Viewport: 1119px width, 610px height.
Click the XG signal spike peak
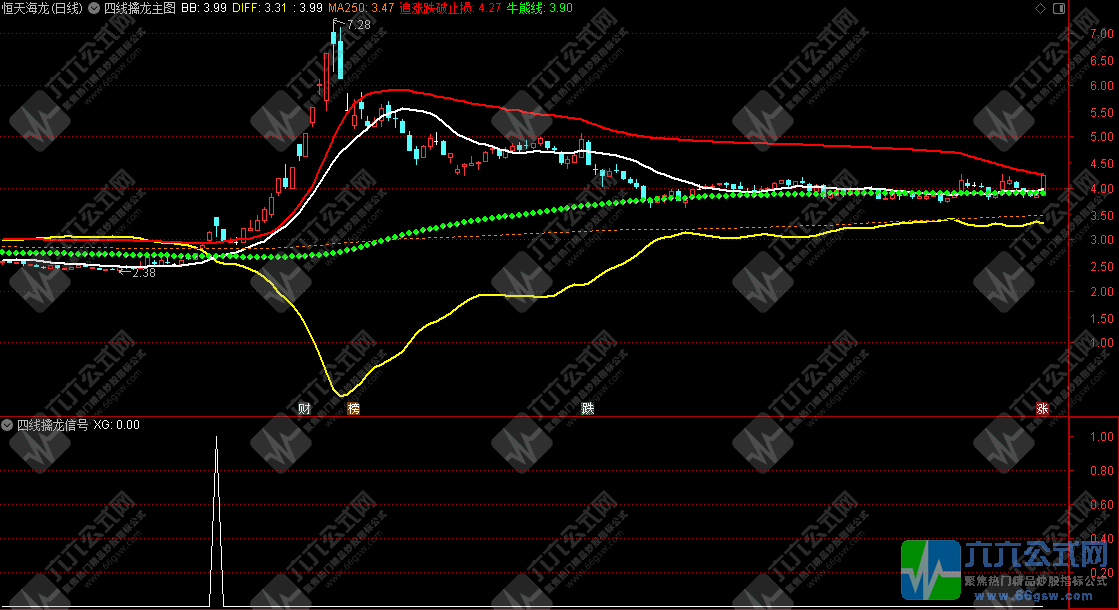tap(216, 438)
